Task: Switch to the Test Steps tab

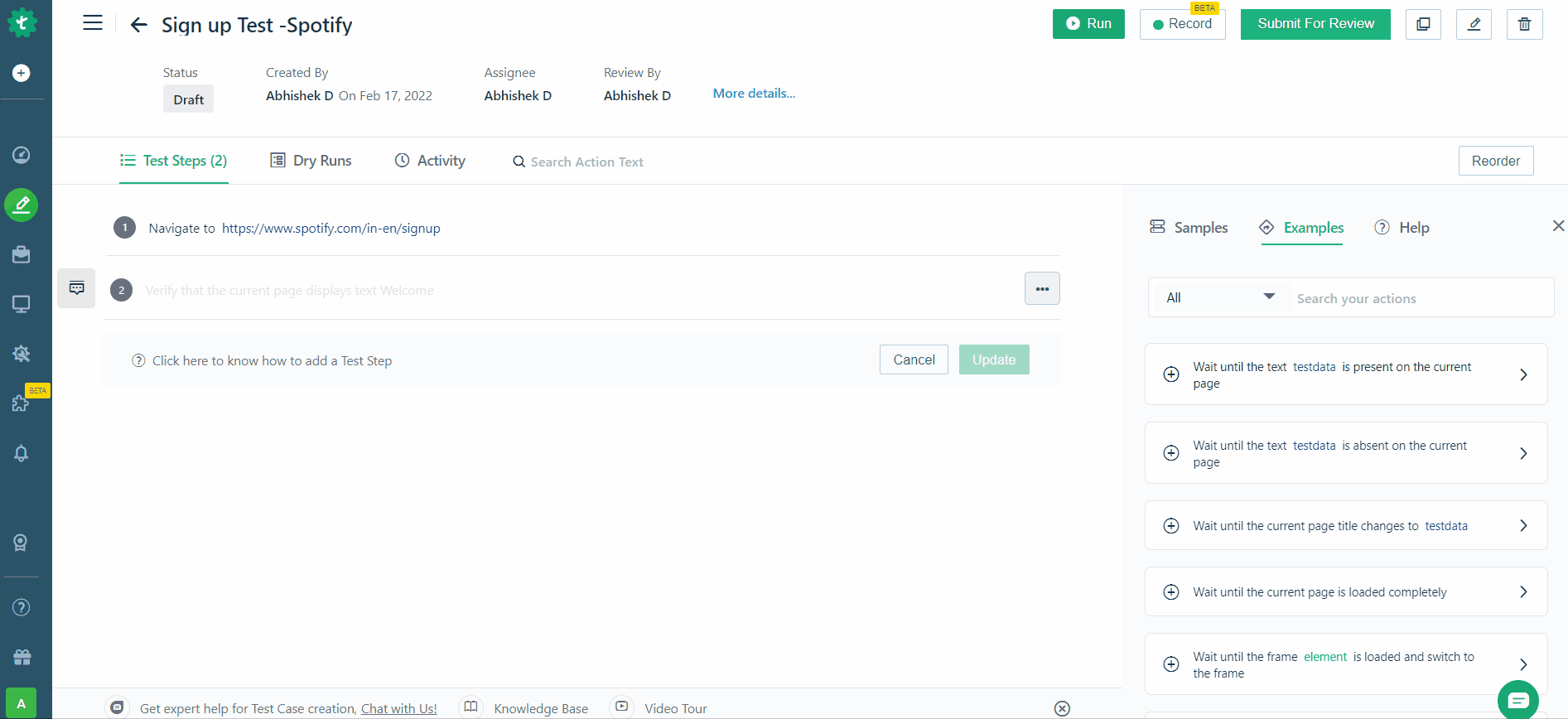Action: pos(174,161)
